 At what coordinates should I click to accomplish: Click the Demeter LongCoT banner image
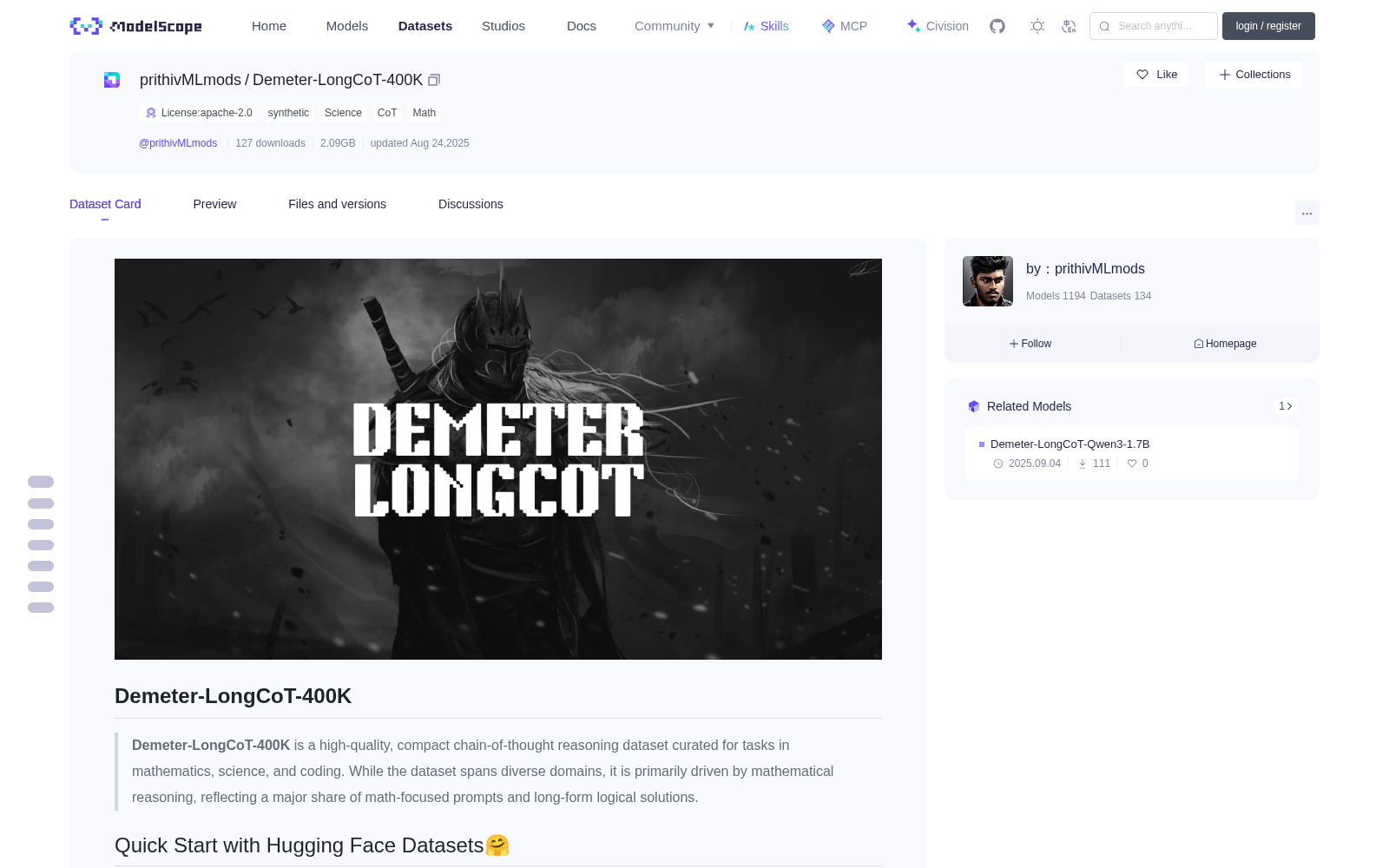click(x=498, y=459)
